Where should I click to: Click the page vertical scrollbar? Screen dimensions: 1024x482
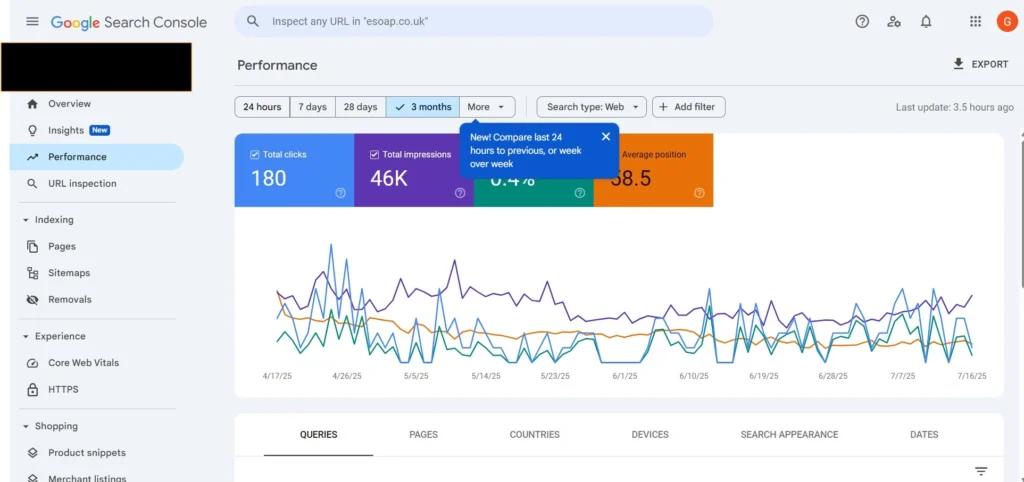pos(1021,210)
